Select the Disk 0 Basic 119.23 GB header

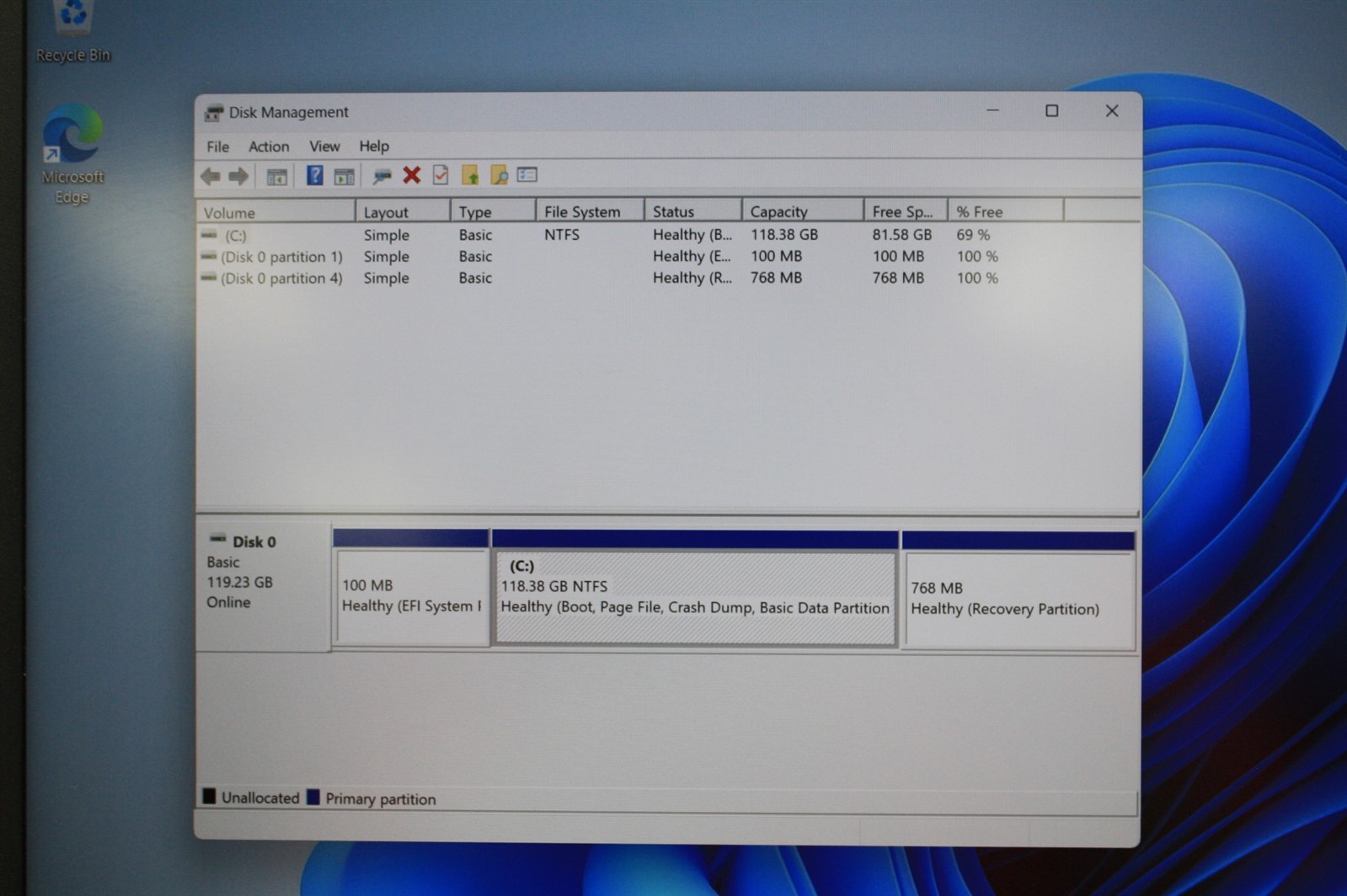263,585
